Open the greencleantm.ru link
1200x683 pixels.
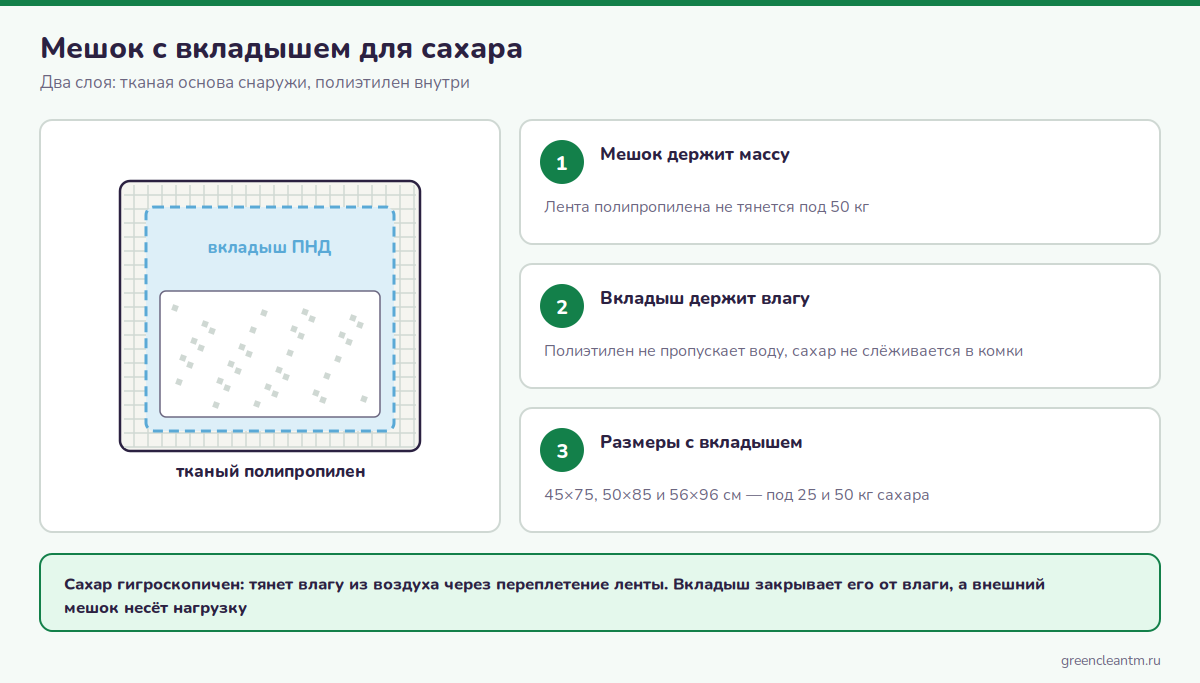pos(1110,661)
